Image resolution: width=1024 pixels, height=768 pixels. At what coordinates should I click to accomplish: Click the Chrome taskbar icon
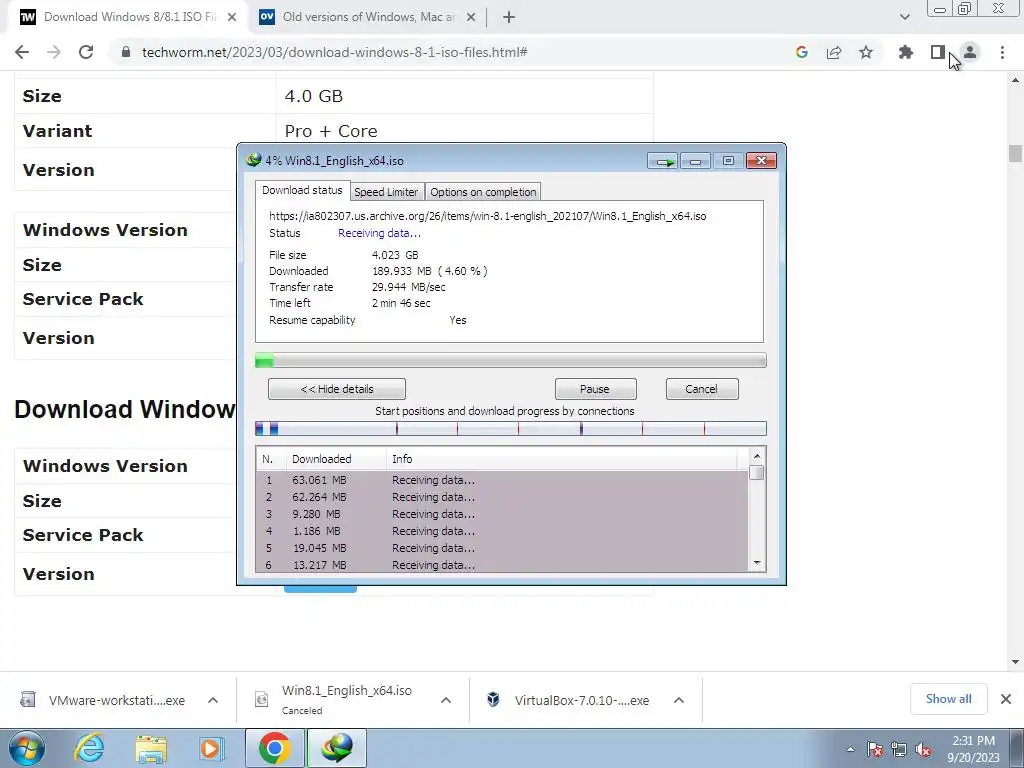tap(274, 748)
